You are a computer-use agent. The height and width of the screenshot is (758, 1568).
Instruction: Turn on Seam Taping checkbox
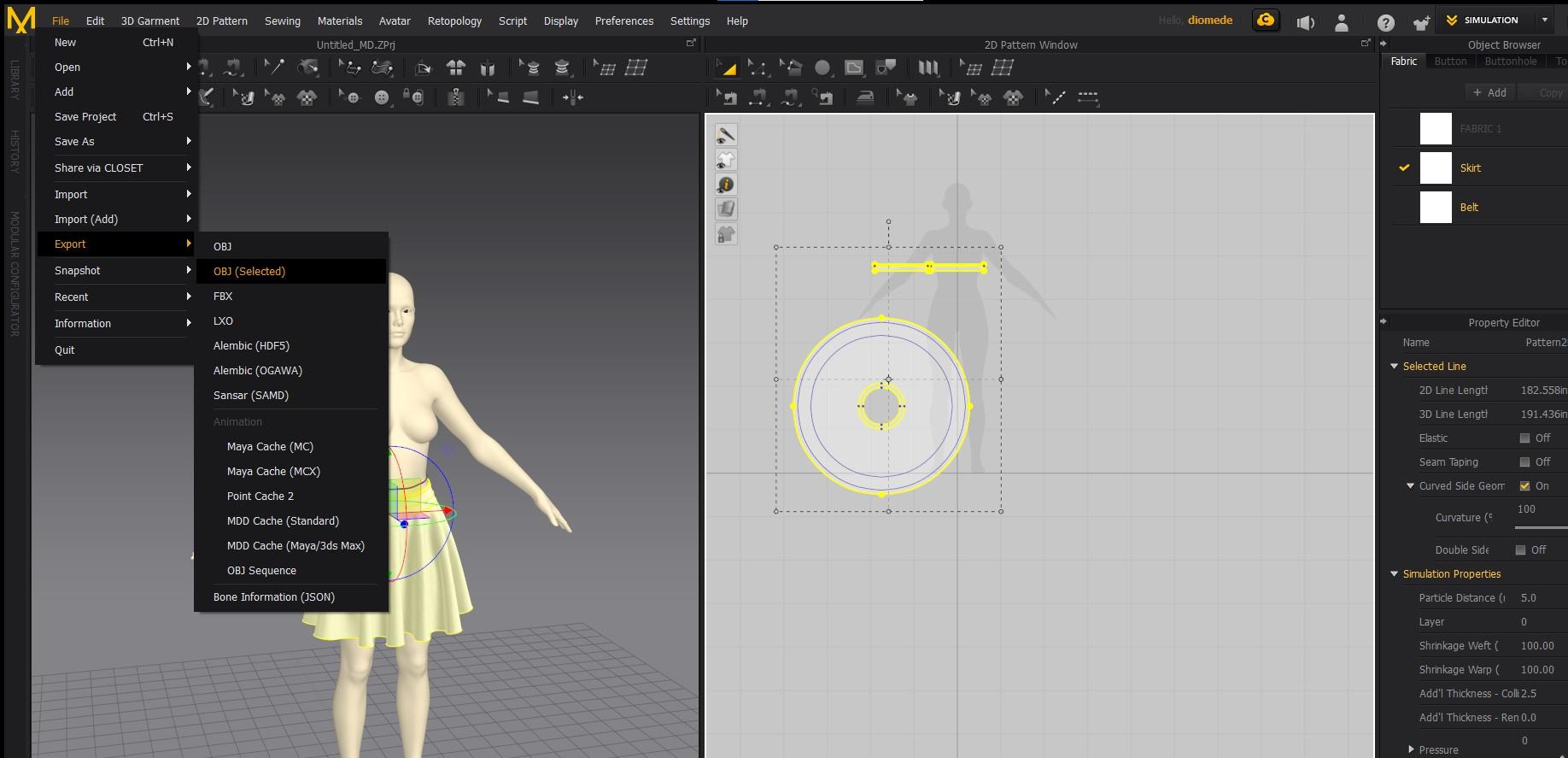[x=1524, y=462]
